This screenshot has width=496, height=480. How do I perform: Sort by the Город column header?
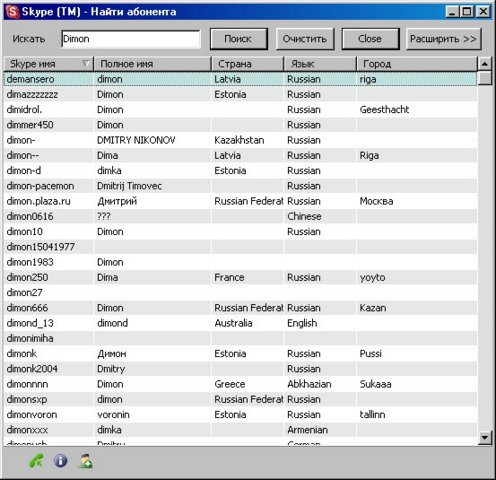pyautogui.click(x=417, y=64)
